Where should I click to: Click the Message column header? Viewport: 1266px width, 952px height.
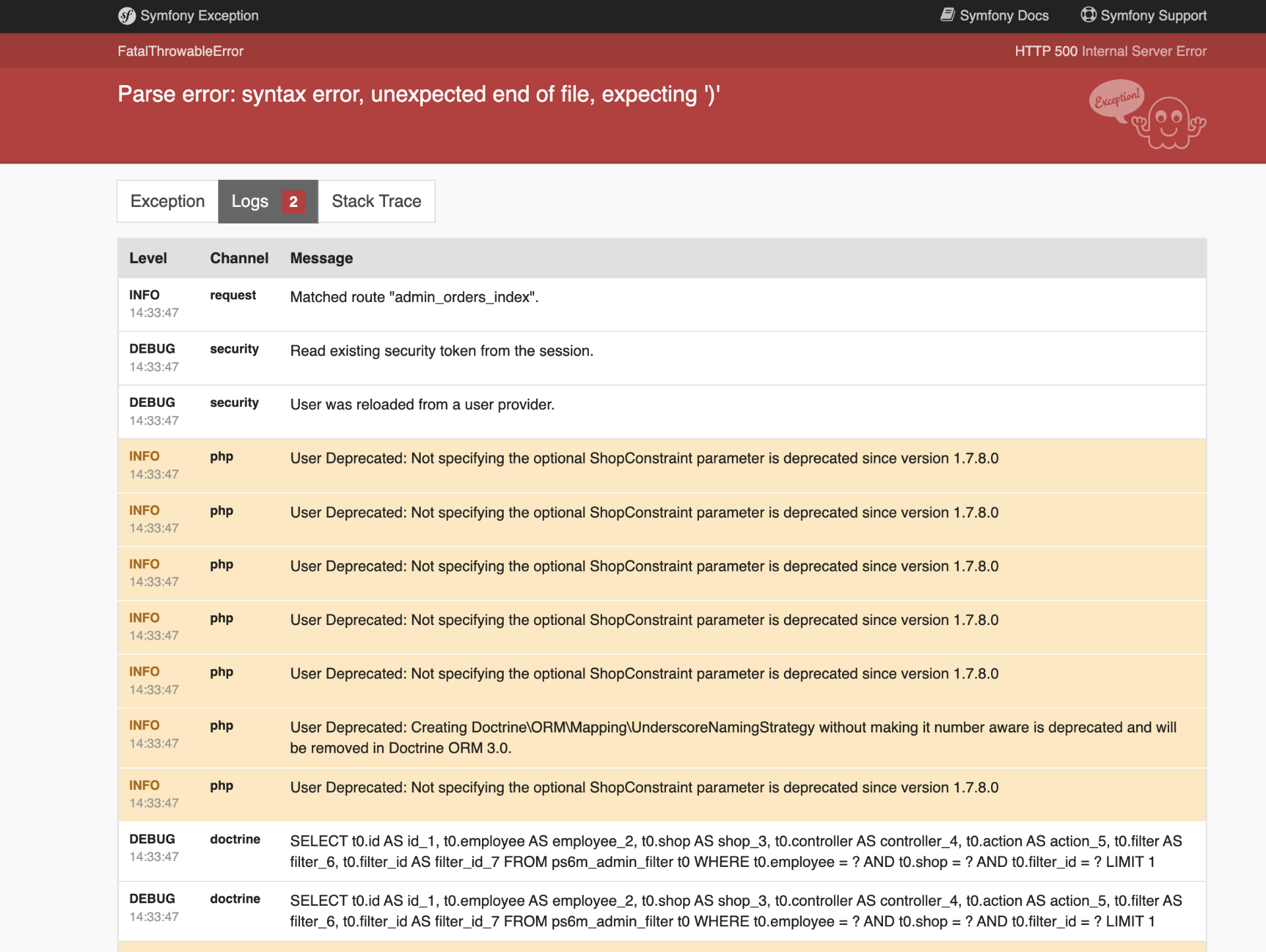[321, 258]
